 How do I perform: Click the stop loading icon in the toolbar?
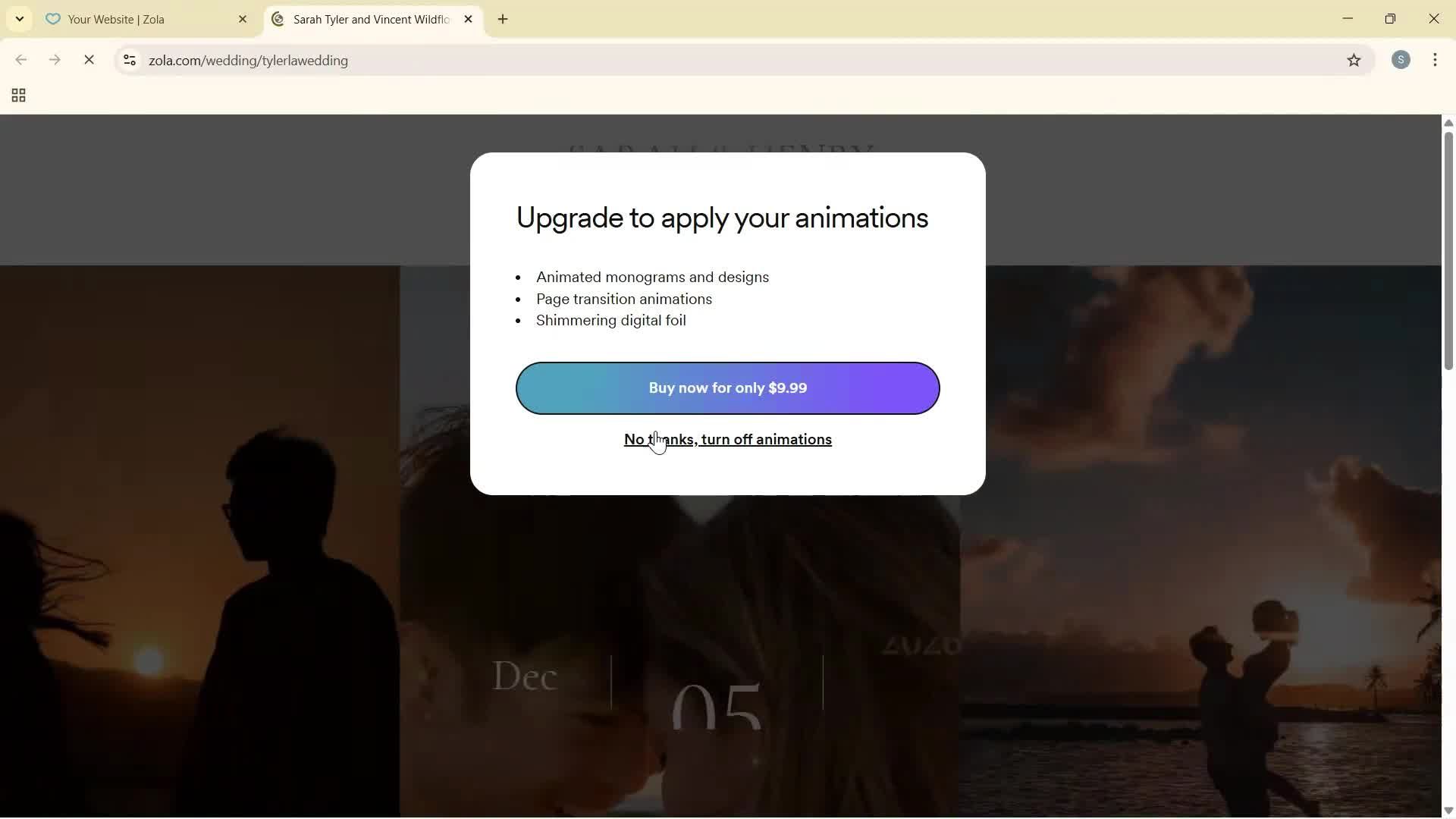pos(89,60)
